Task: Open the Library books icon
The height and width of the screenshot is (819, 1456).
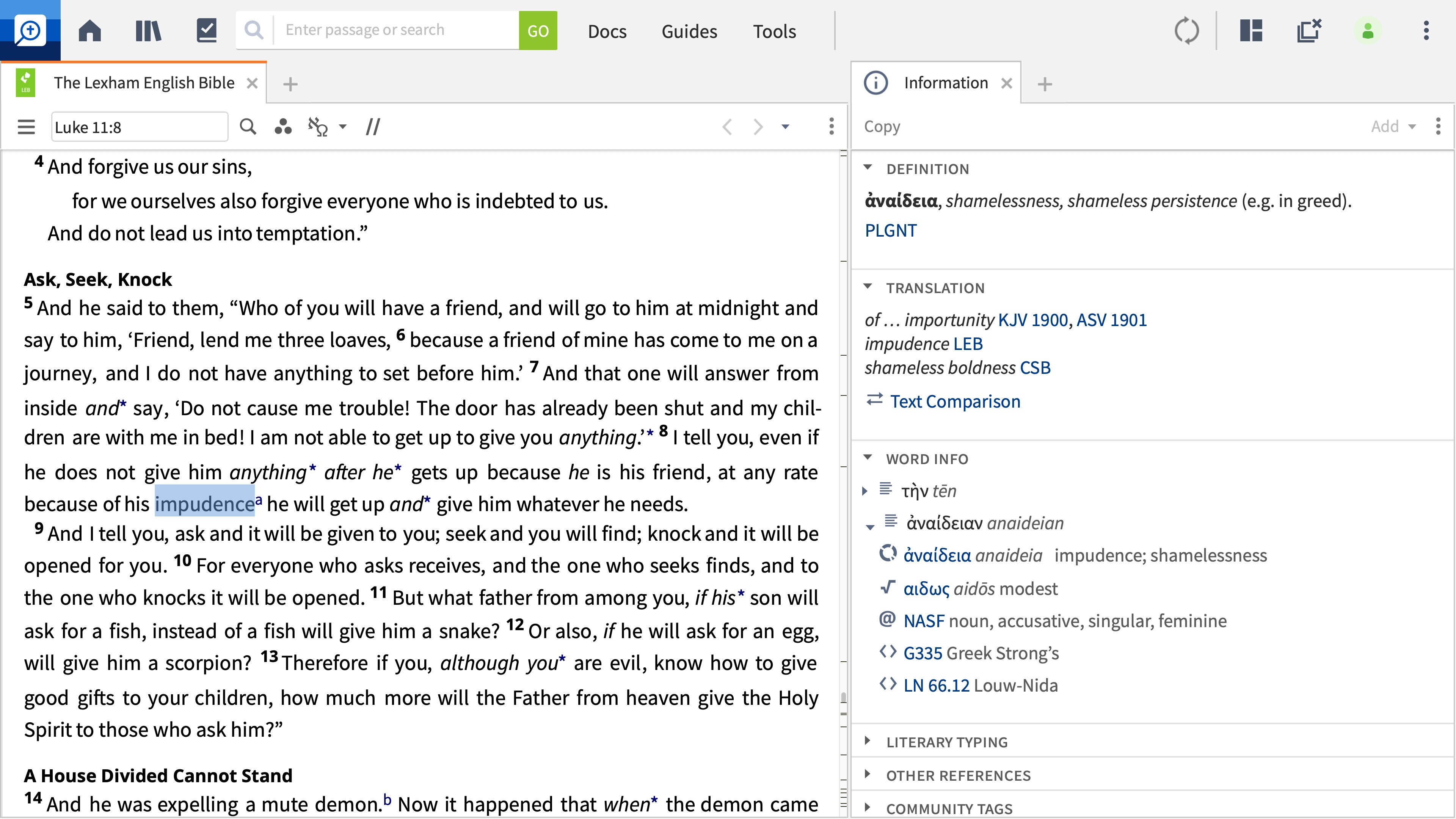Action: click(x=149, y=30)
